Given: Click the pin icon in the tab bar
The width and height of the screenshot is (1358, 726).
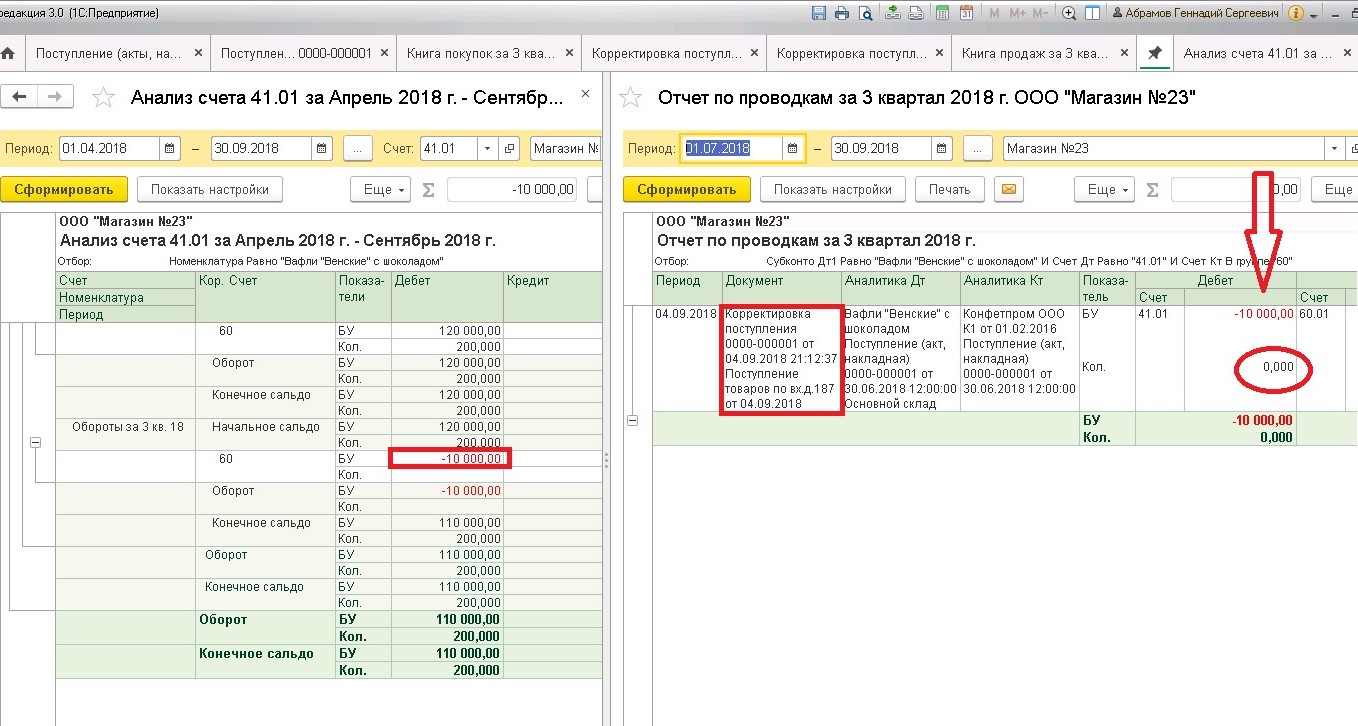Looking at the screenshot, I should tap(1154, 53).
